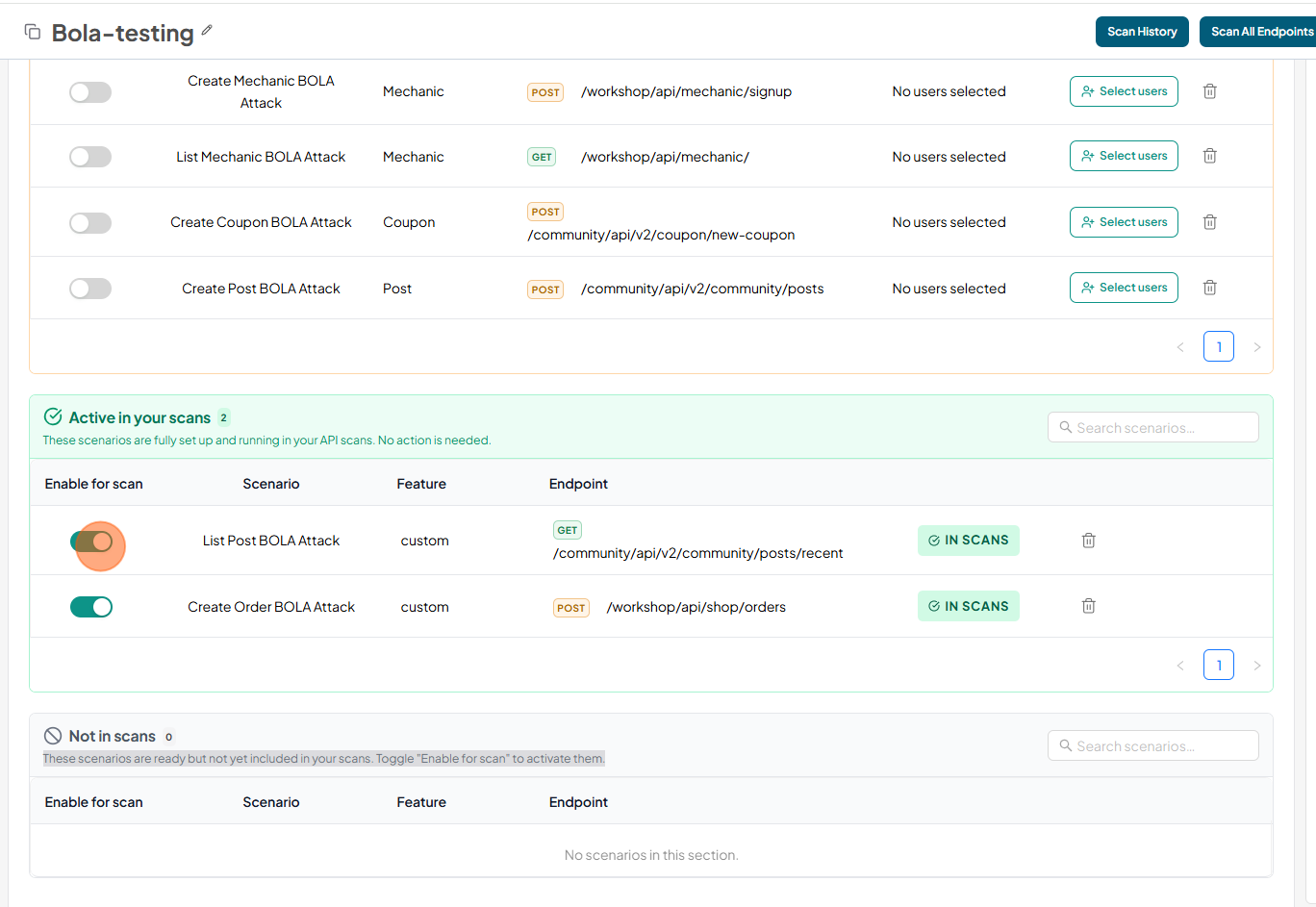Open the Scan History page
The height and width of the screenshot is (907, 1316).
1142,32
